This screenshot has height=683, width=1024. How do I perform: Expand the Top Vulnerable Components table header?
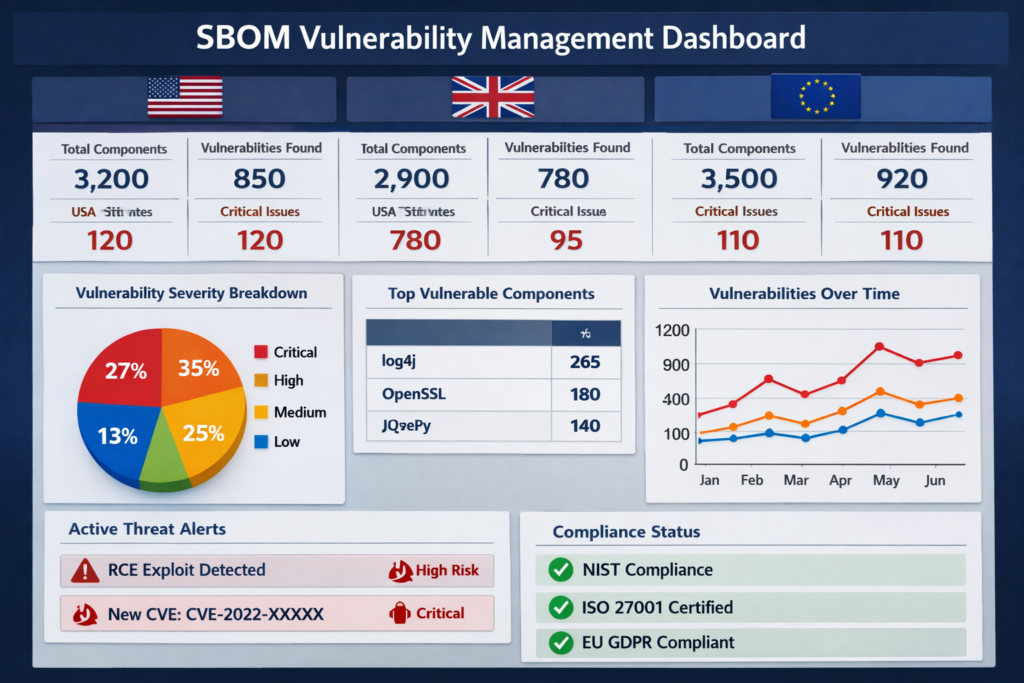pos(494,330)
